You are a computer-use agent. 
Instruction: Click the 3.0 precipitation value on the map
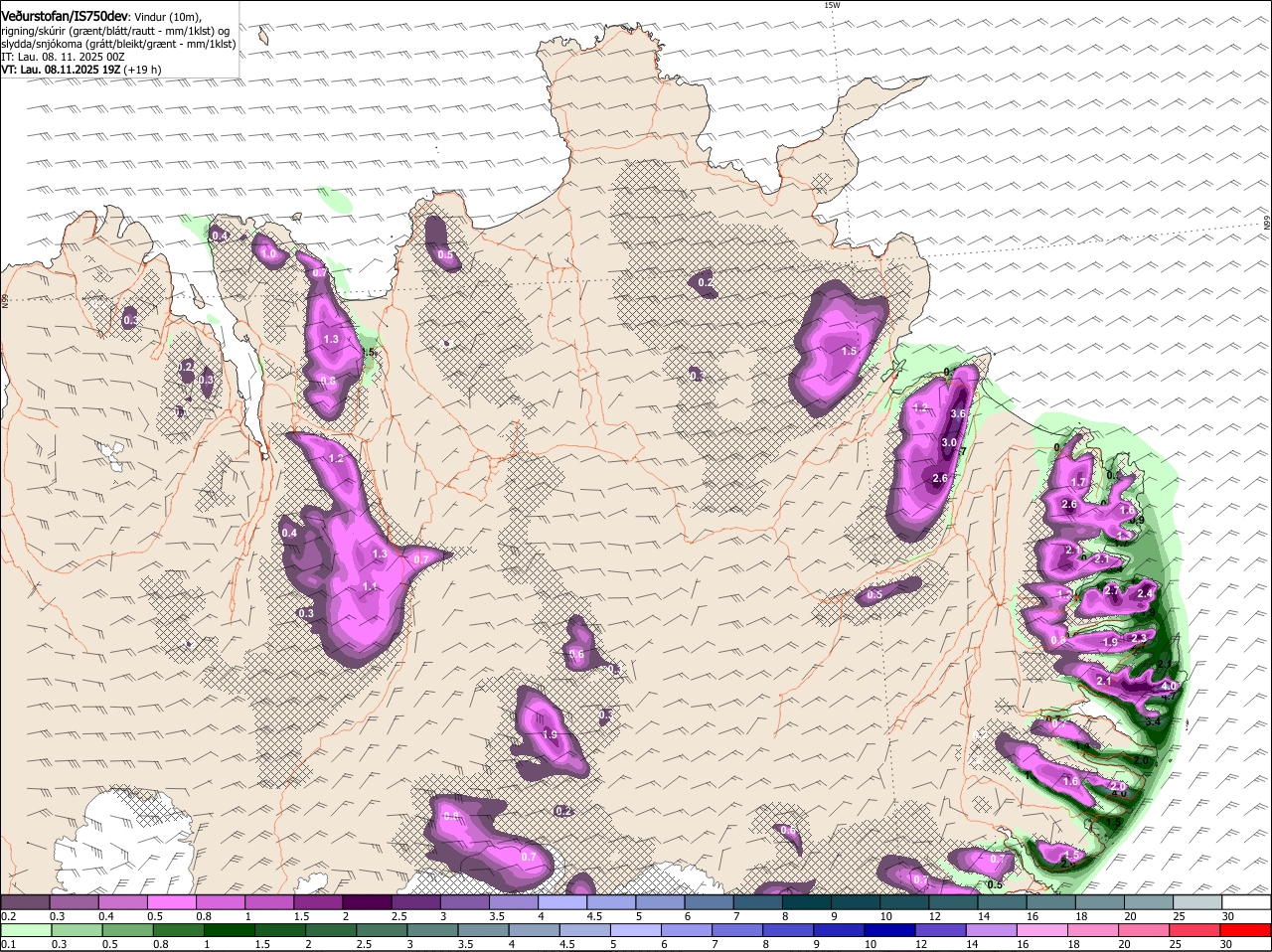949,442
